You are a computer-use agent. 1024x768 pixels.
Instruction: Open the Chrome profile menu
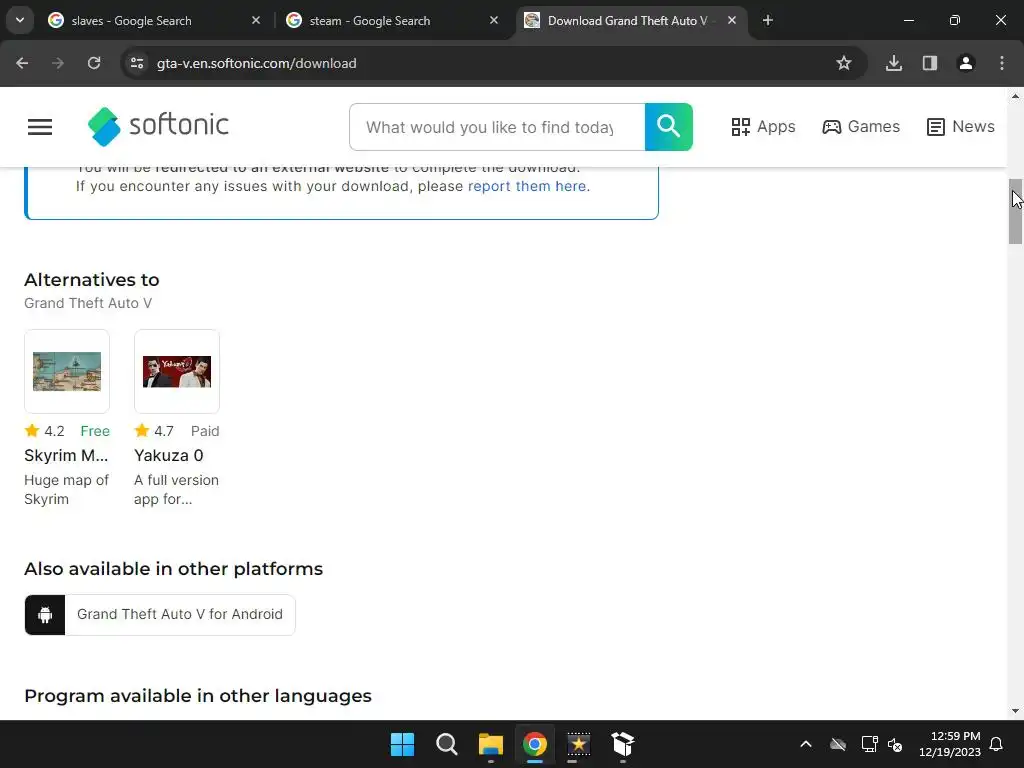(966, 63)
